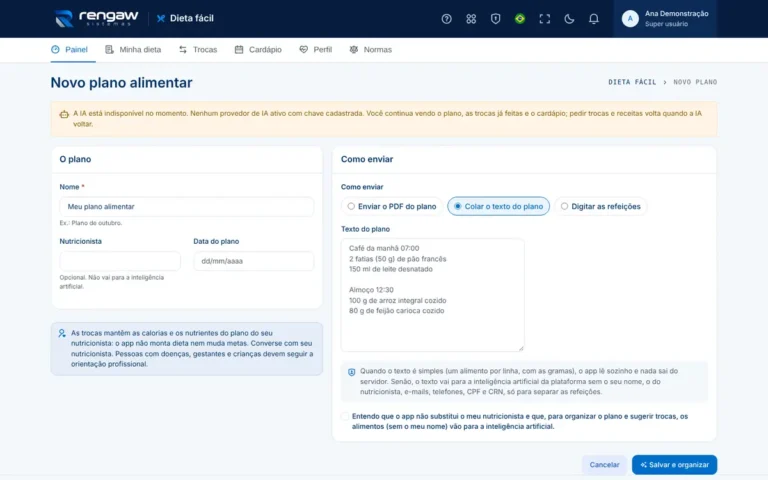Image resolution: width=768 pixels, height=480 pixels.
Task: Switch to dark mode moon icon
Action: point(569,19)
